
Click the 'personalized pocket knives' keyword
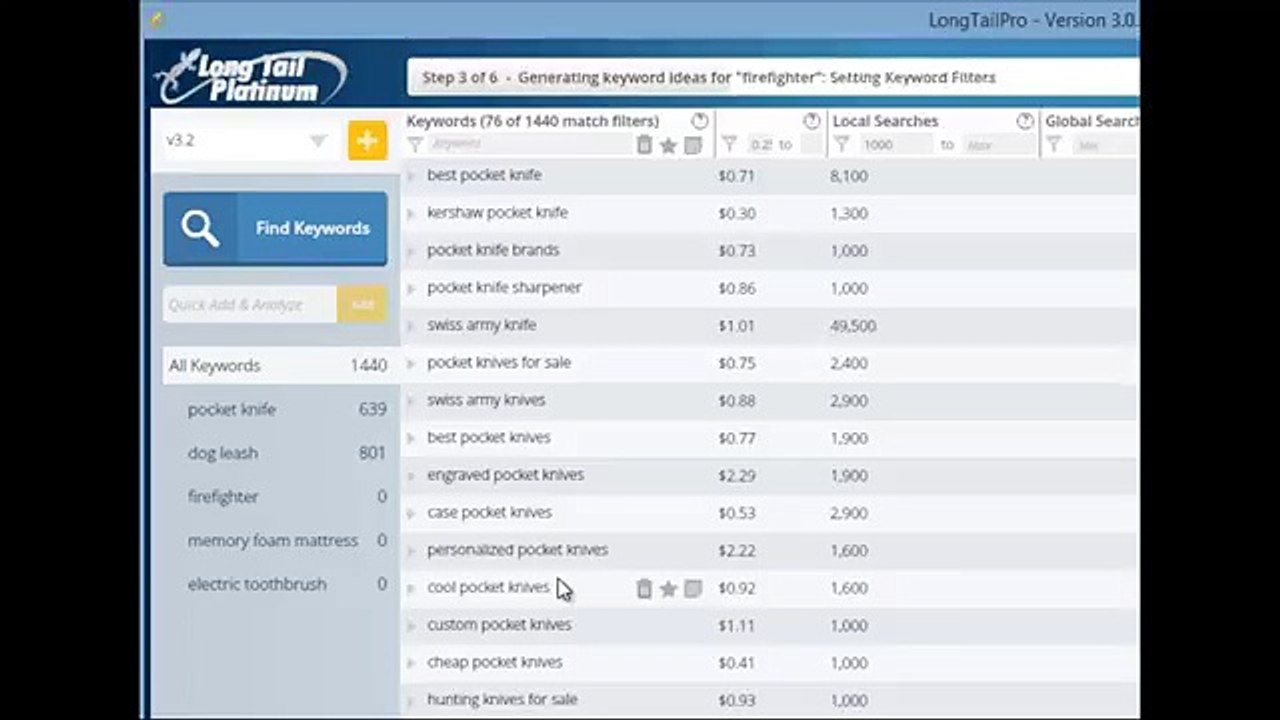coord(517,550)
